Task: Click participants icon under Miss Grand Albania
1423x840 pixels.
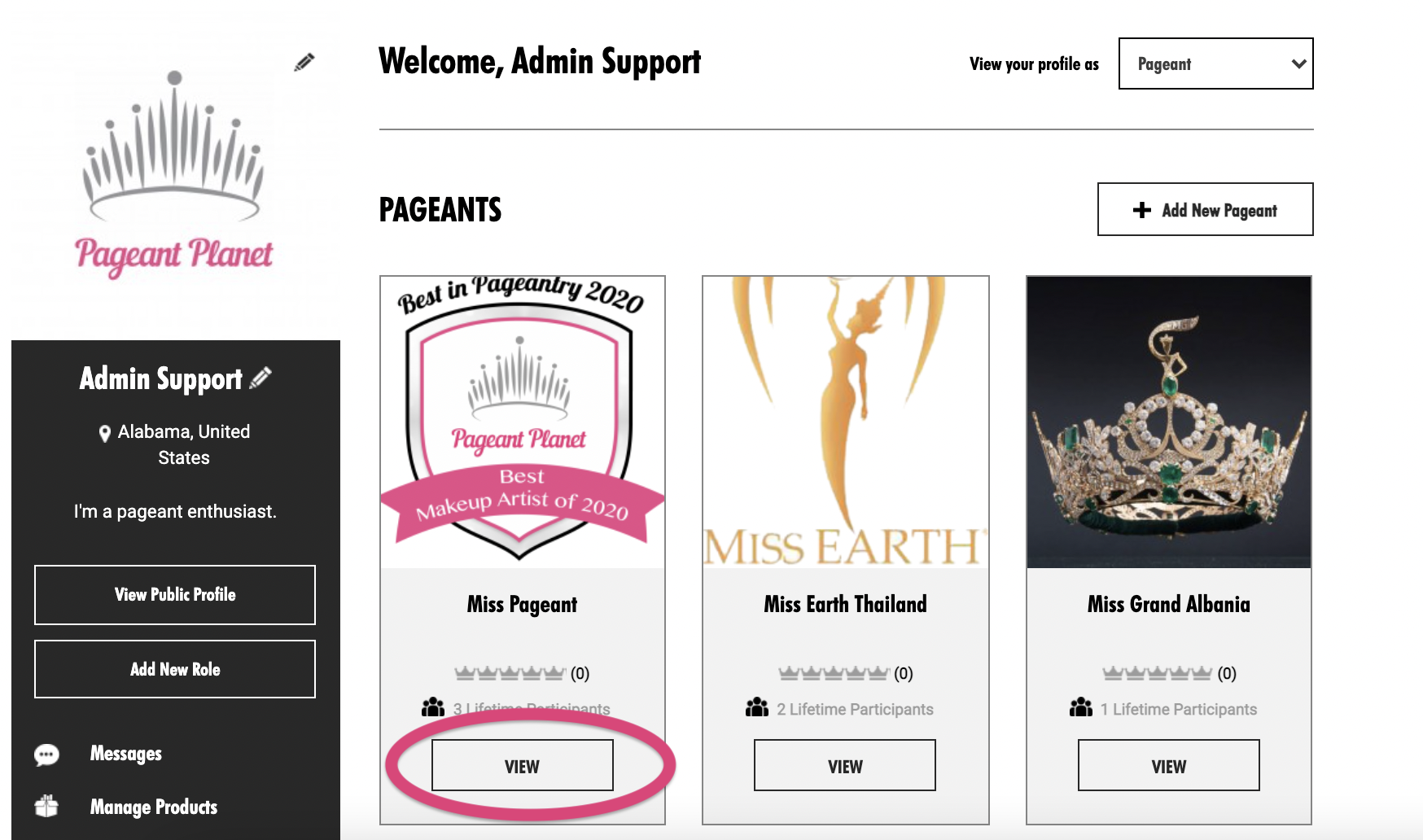Action: point(1081,707)
